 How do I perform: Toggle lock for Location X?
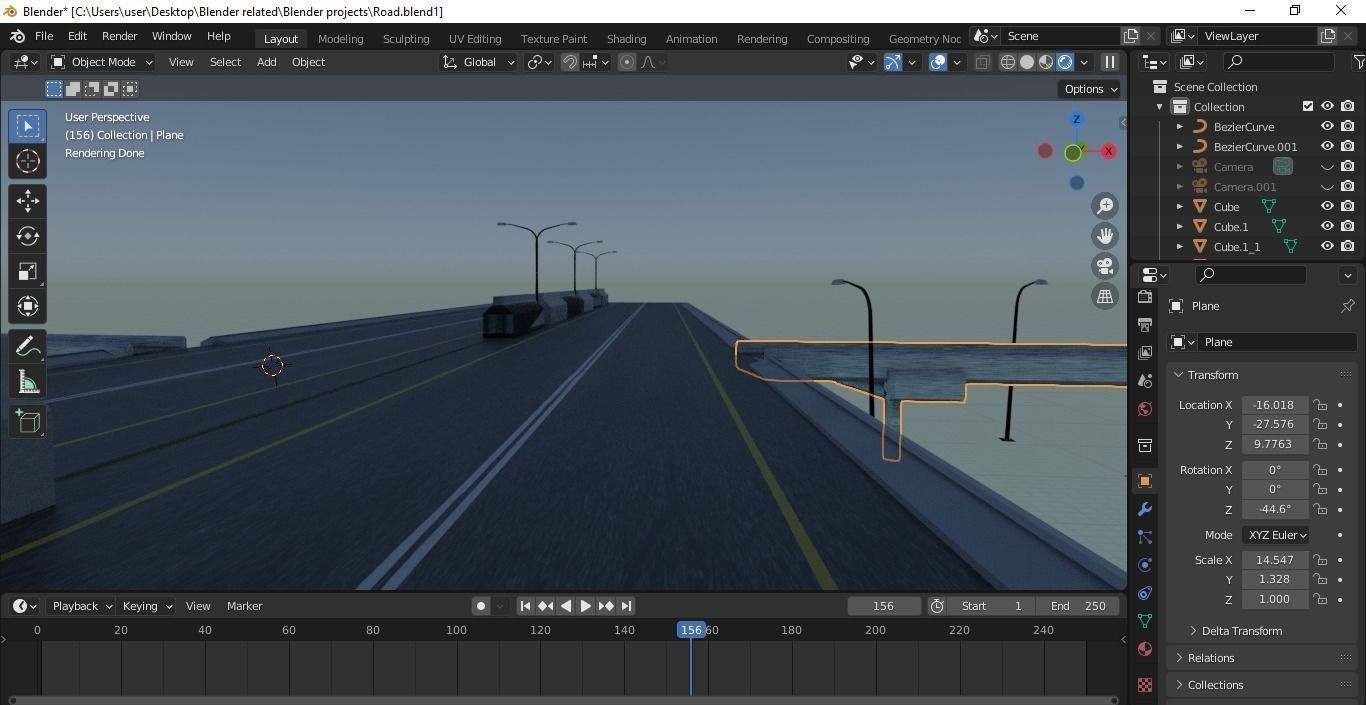1321,405
